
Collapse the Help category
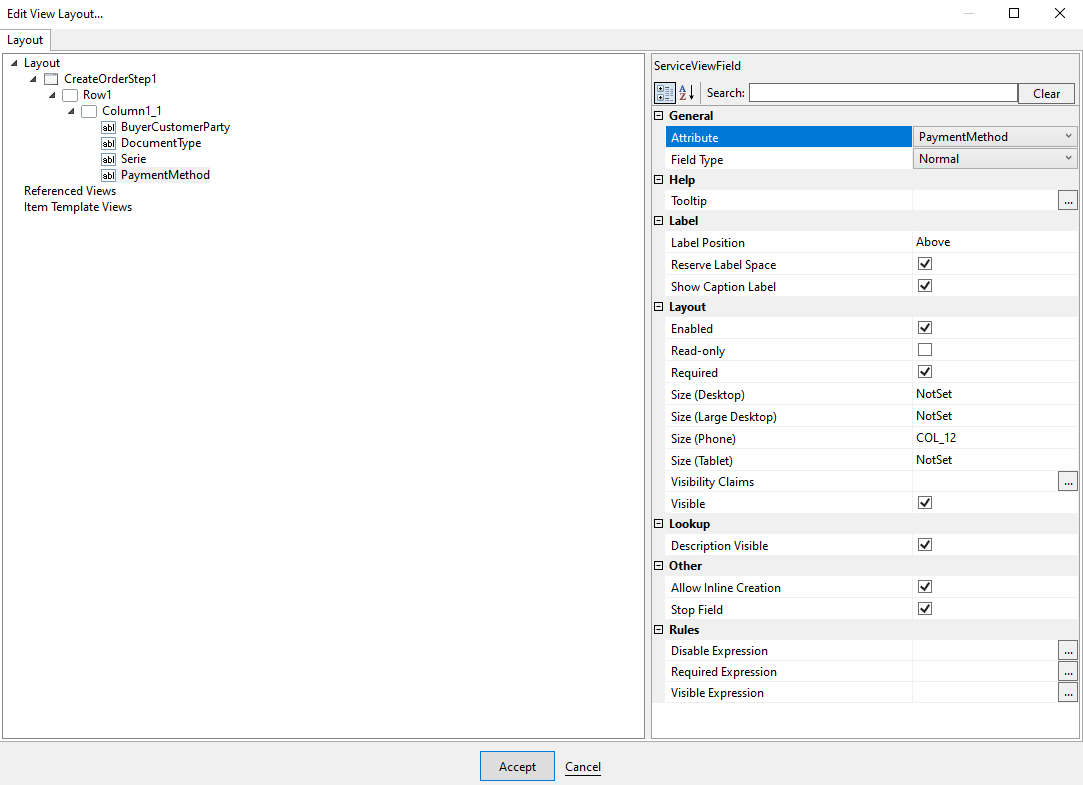coord(659,180)
